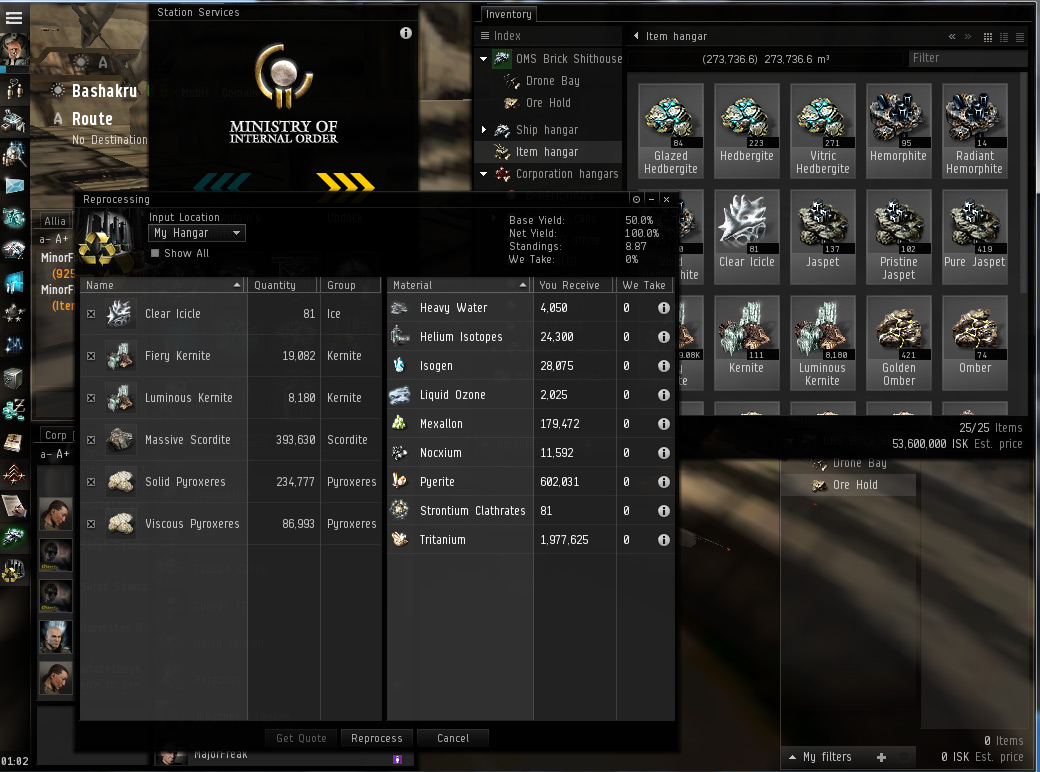The width and height of the screenshot is (1040, 772).
Task: Show info for Liquid Ozone
Action: (x=663, y=395)
